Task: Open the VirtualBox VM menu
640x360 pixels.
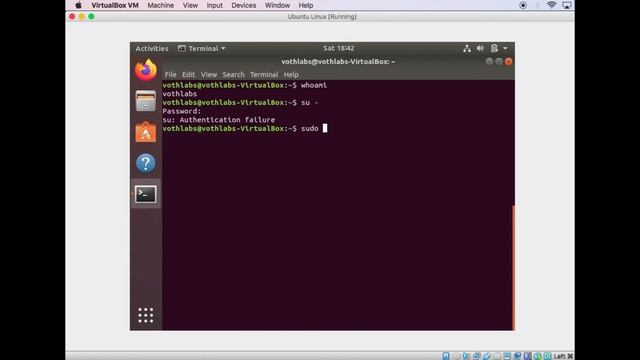Action: (115, 5)
